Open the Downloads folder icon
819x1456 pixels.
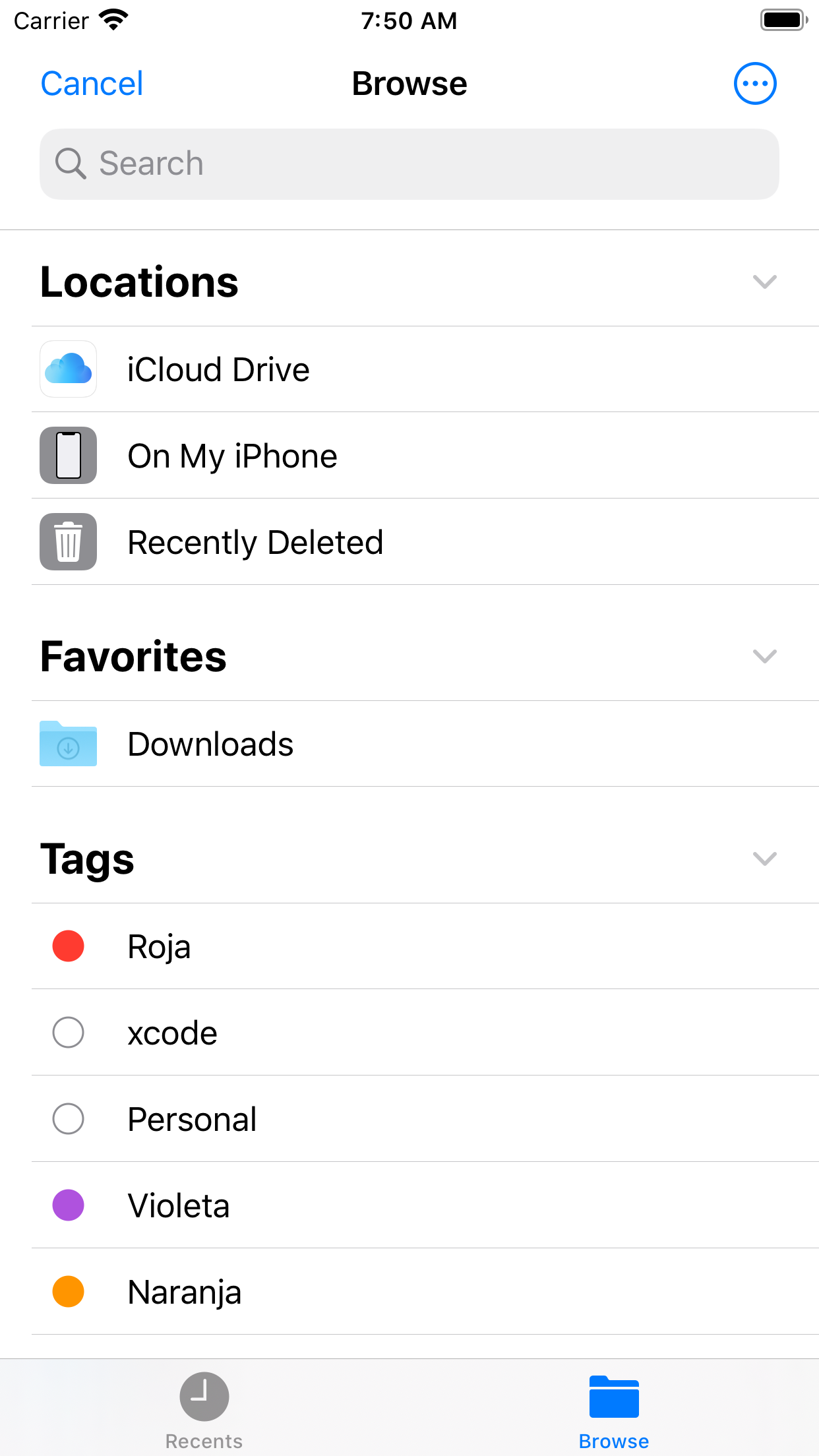(68, 744)
